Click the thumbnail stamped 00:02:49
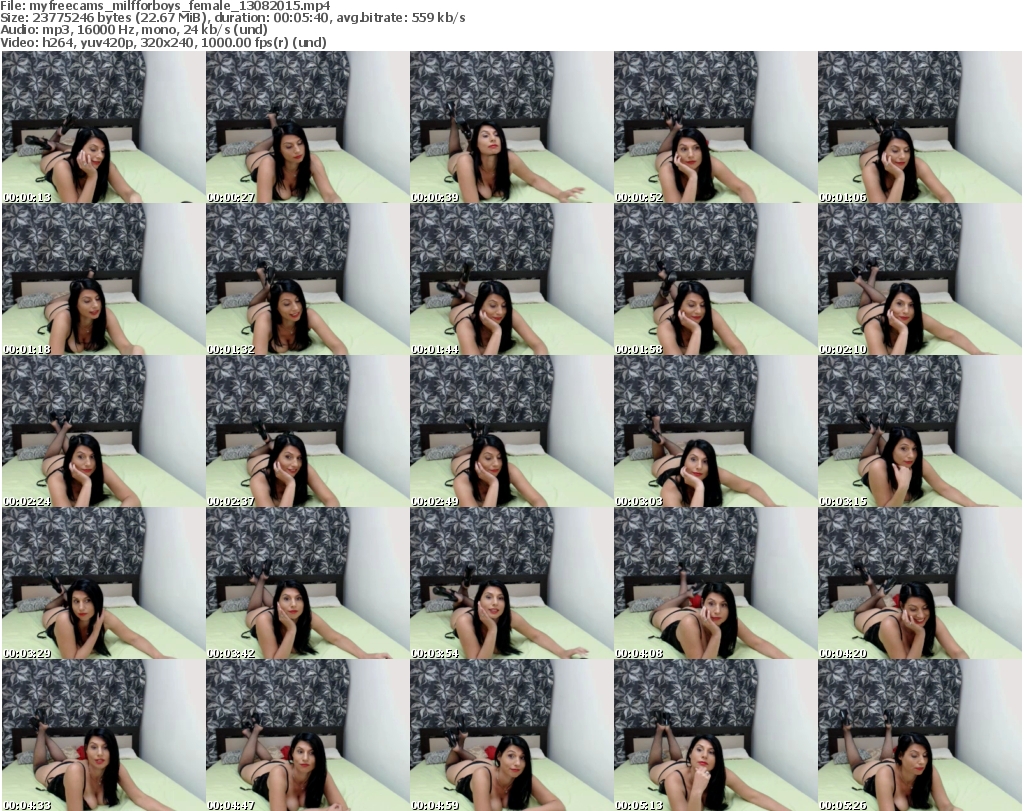Image resolution: width=1024 pixels, height=811 pixels. 511,432
